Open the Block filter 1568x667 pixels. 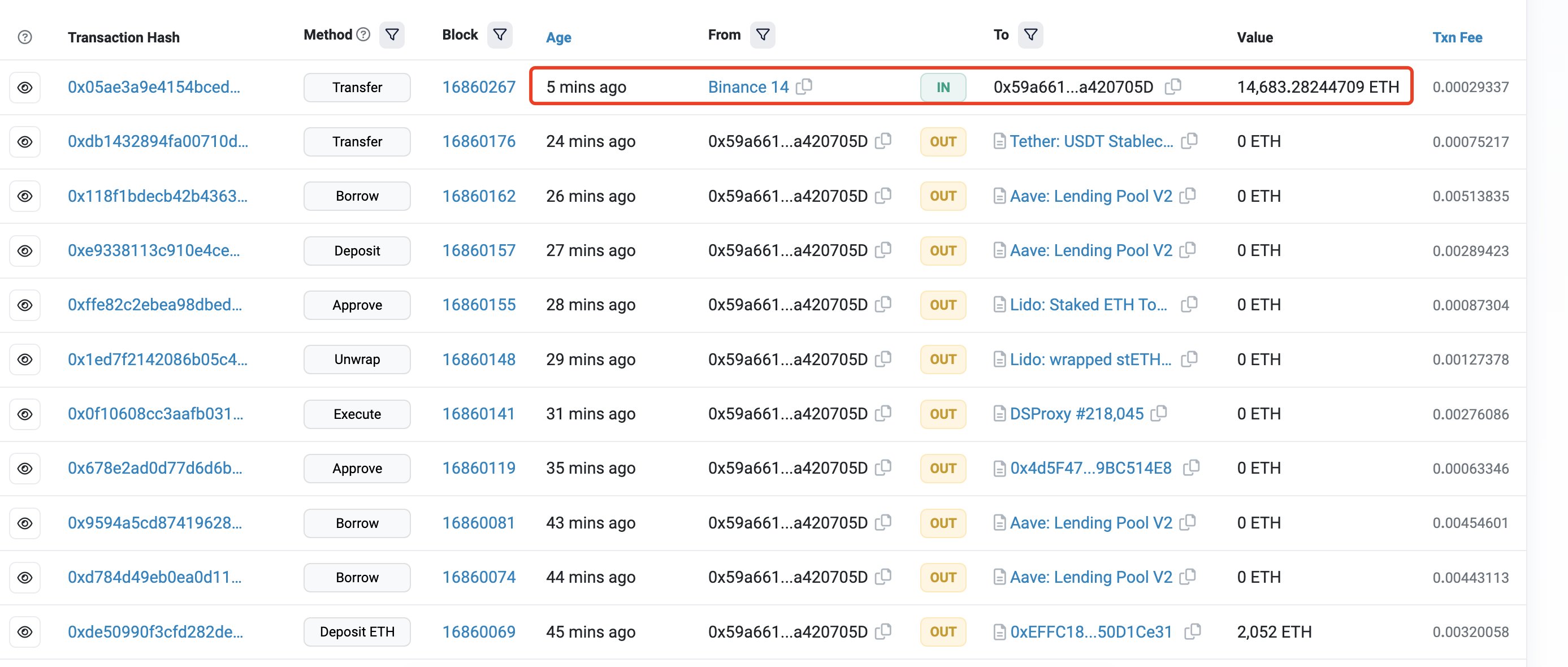click(500, 34)
